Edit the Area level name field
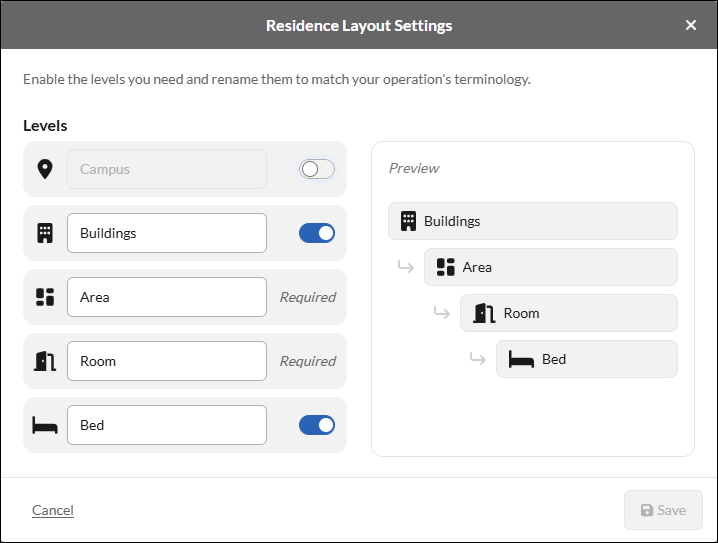 pyautogui.click(x=167, y=297)
